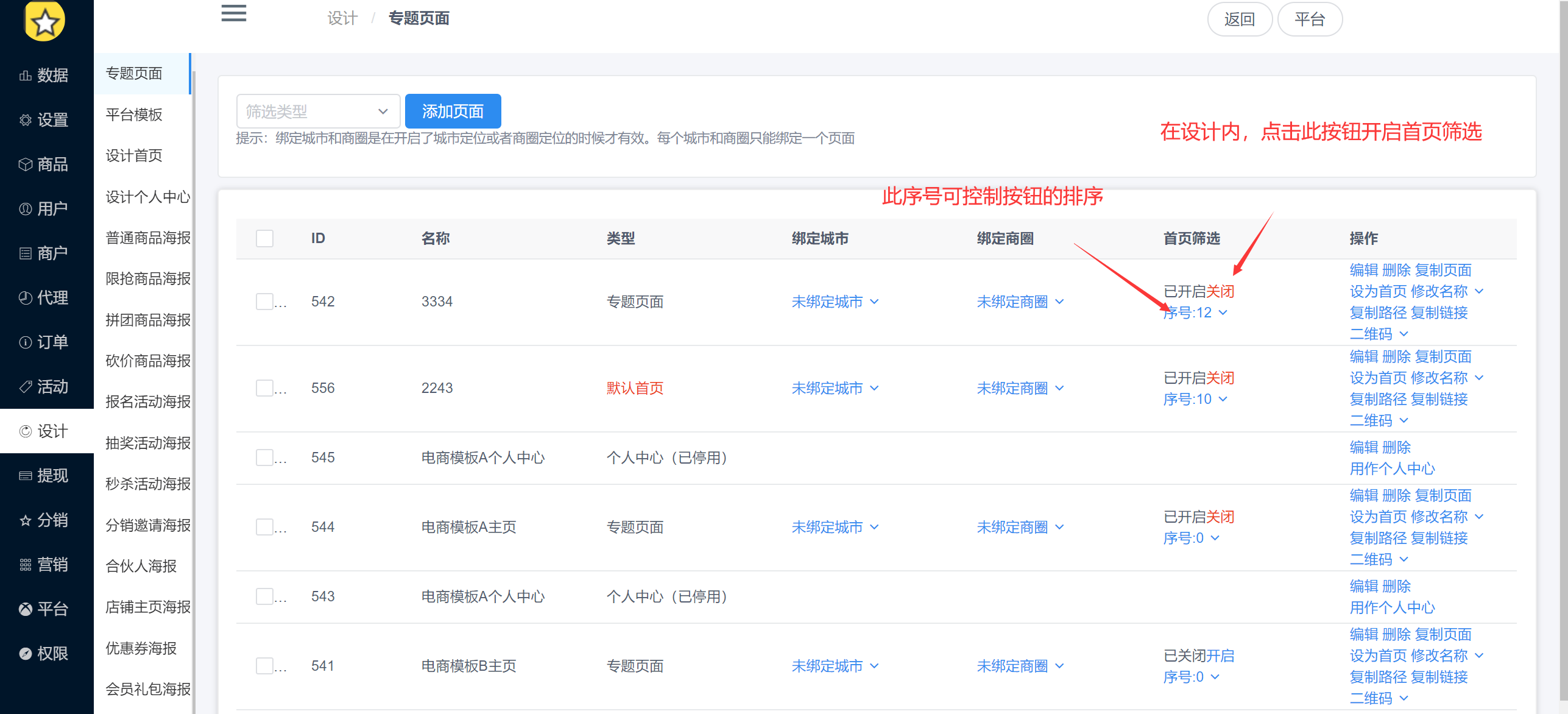Open the 数据 chart icon in sidebar

pyautogui.click(x=25, y=76)
